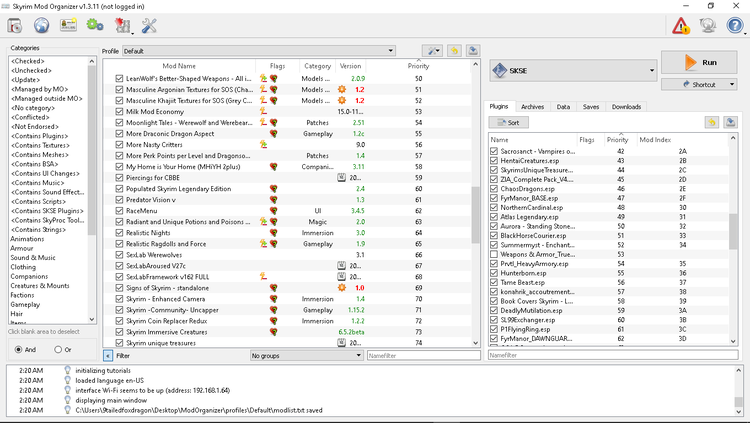The height and width of the screenshot is (423, 750).
Task: Sort mods by the Category column header
Action: (x=317, y=66)
